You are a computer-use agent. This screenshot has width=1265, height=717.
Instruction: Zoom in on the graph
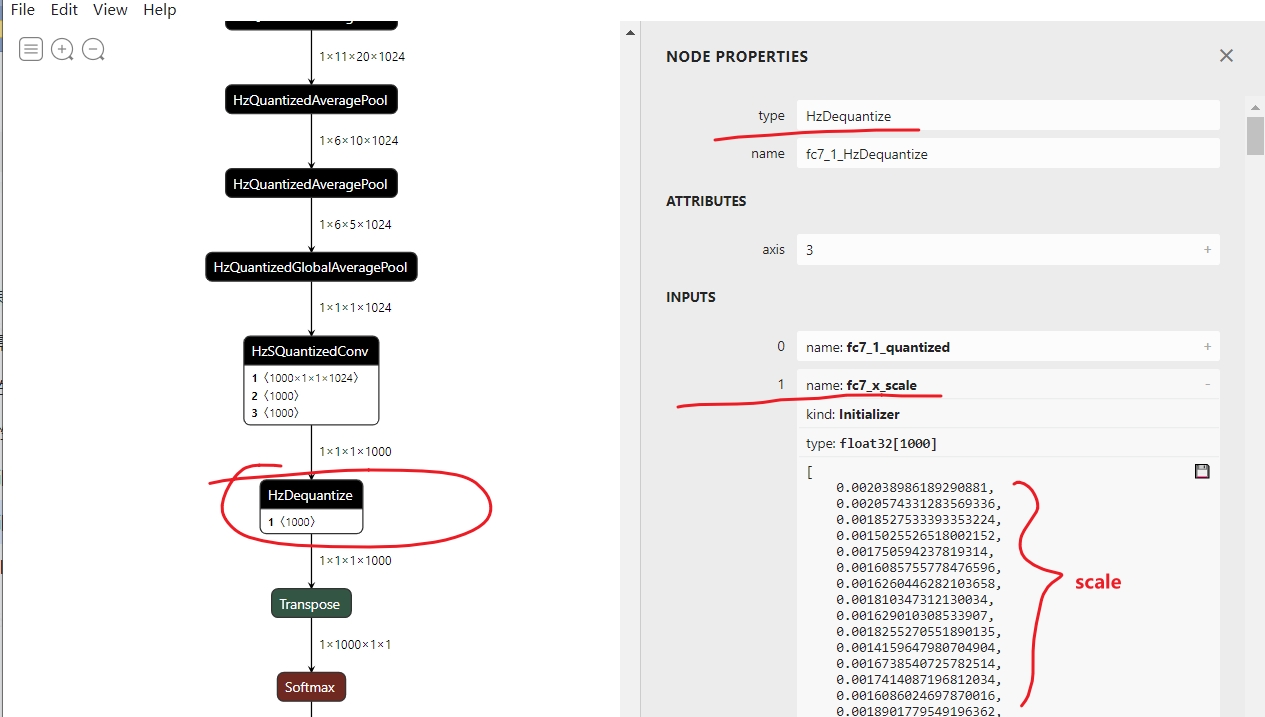pyautogui.click(x=62, y=48)
